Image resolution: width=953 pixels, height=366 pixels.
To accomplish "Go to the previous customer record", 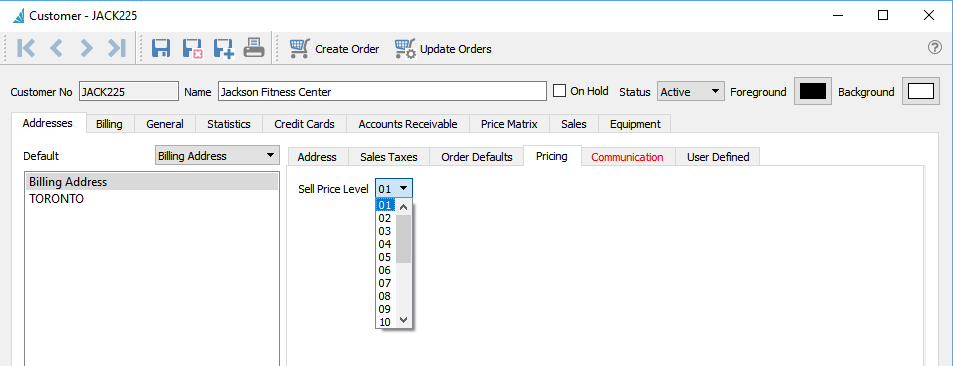I will tap(56, 49).
